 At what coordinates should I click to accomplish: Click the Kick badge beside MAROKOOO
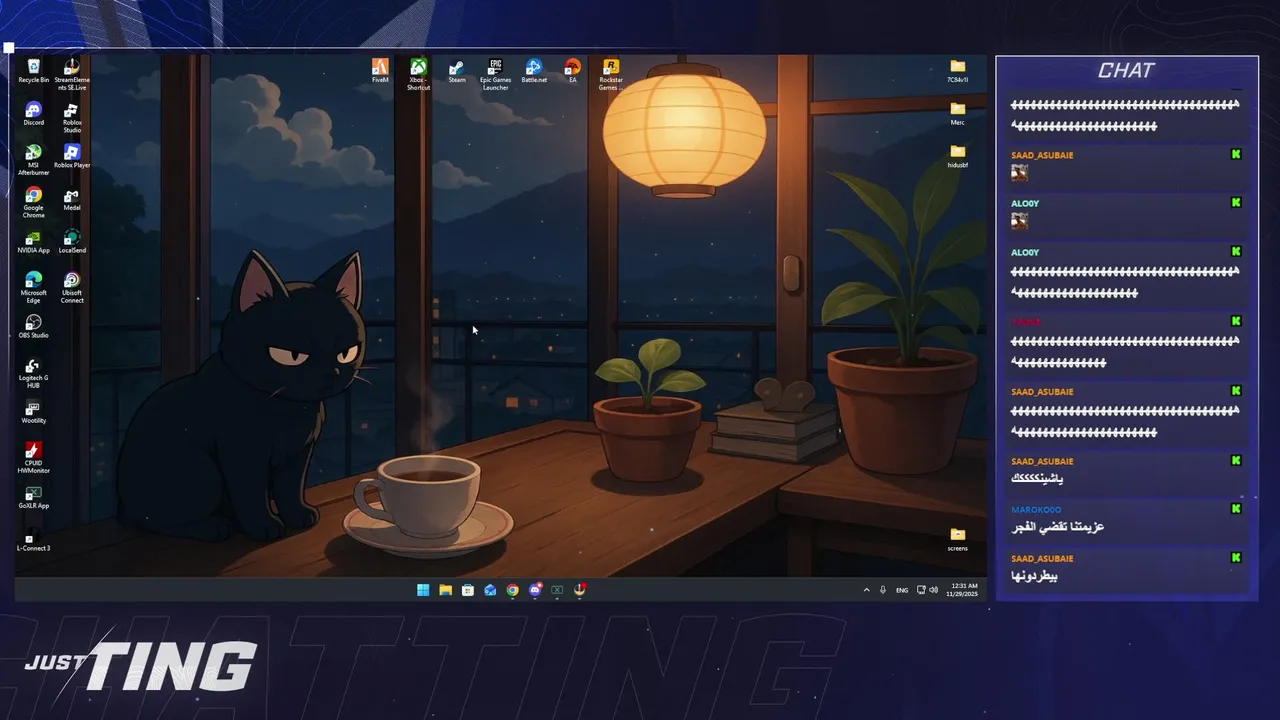pos(1236,509)
